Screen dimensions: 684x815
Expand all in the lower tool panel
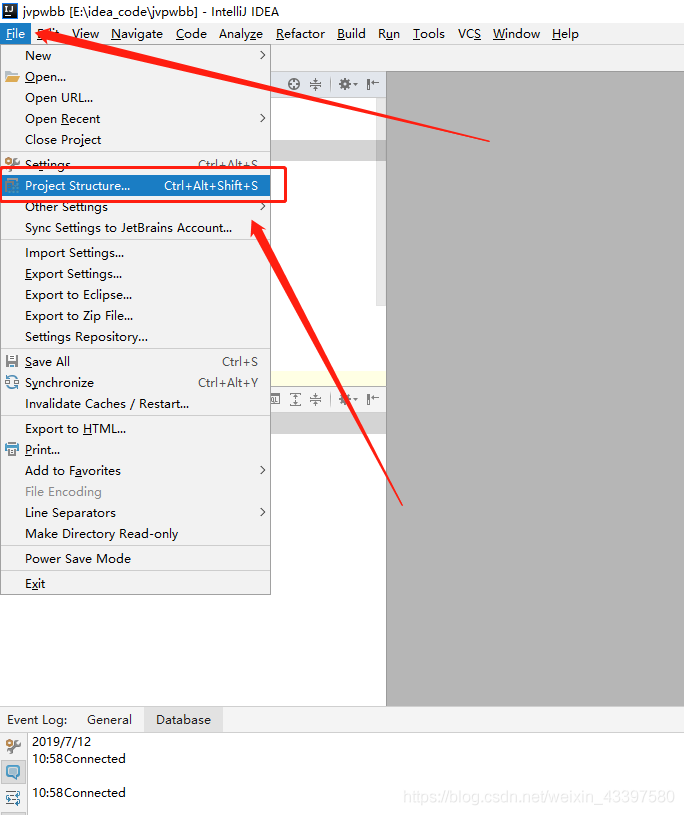(x=295, y=399)
